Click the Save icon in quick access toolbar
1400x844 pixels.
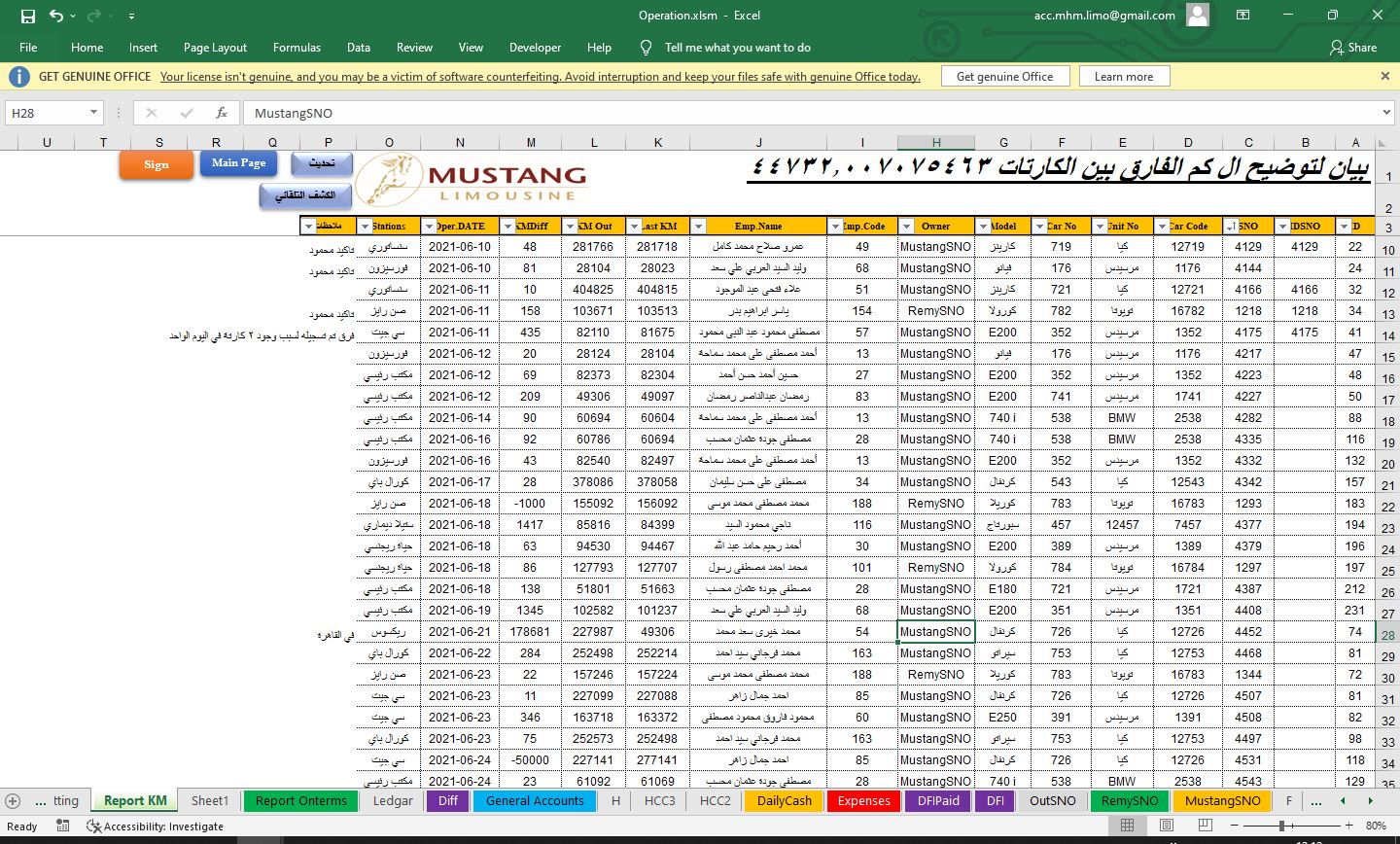(x=27, y=16)
